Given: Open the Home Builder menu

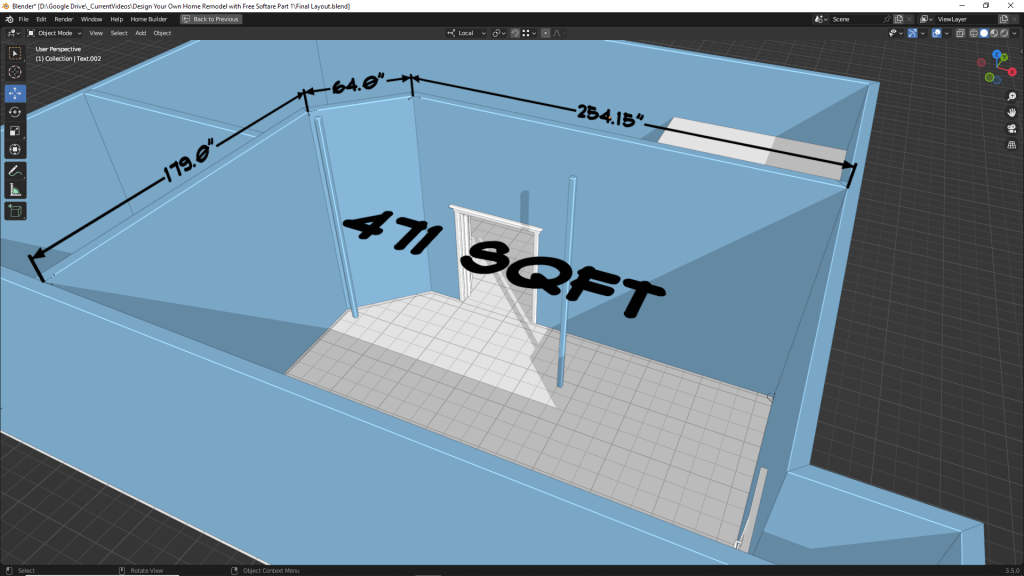Looking at the screenshot, I should (149, 19).
